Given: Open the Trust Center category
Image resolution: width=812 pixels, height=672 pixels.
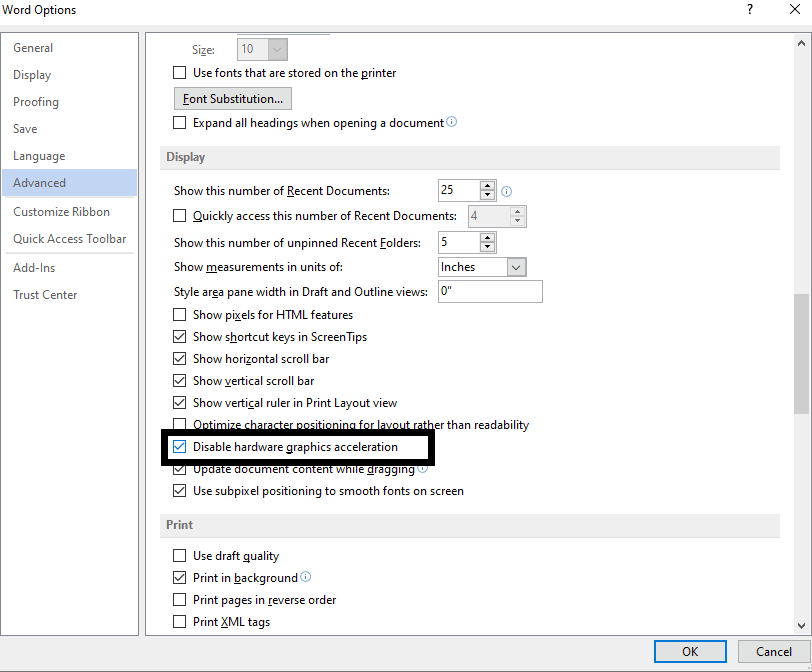Looking at the screenshot, I should click(70, 295).
